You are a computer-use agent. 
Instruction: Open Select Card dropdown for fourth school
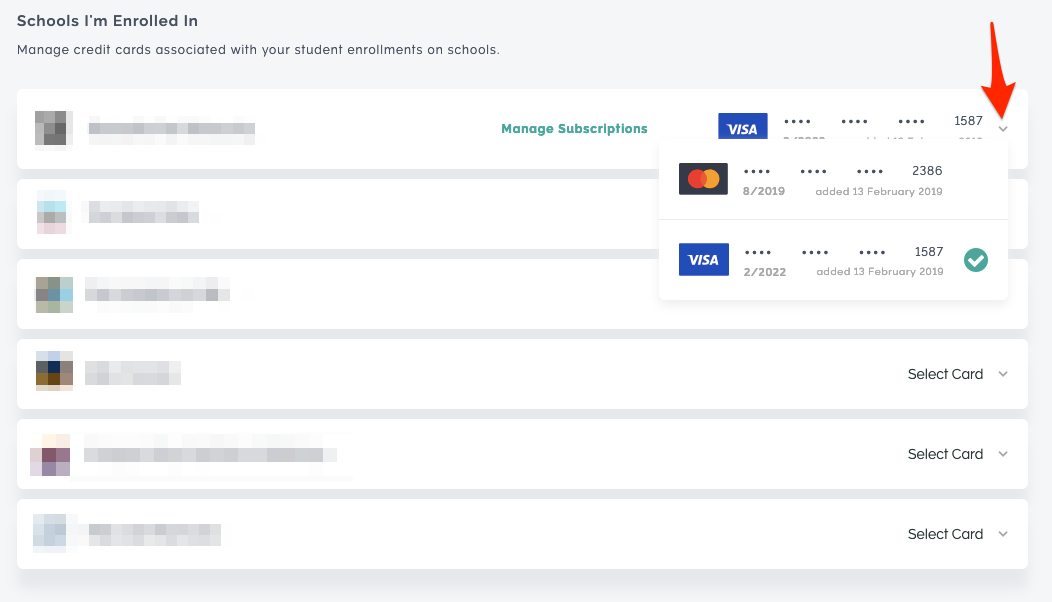957,374
